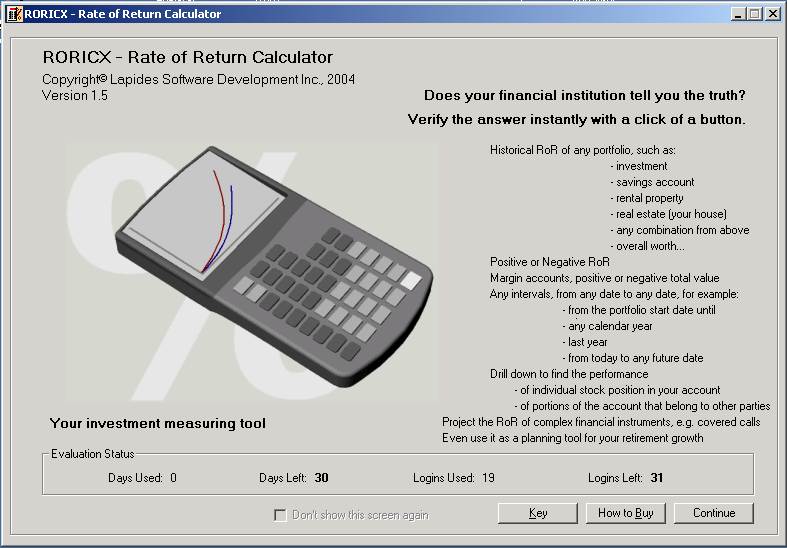The height and width of the screenshot is (548, 787).
Task: Click the "Logins Used: 19" status text
Action: (x=454, y=478)
